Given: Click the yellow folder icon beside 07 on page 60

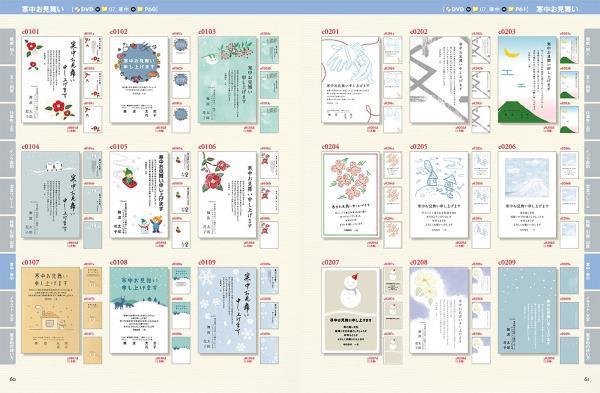Looking at the screenshot, I should (x=104, y=9).
